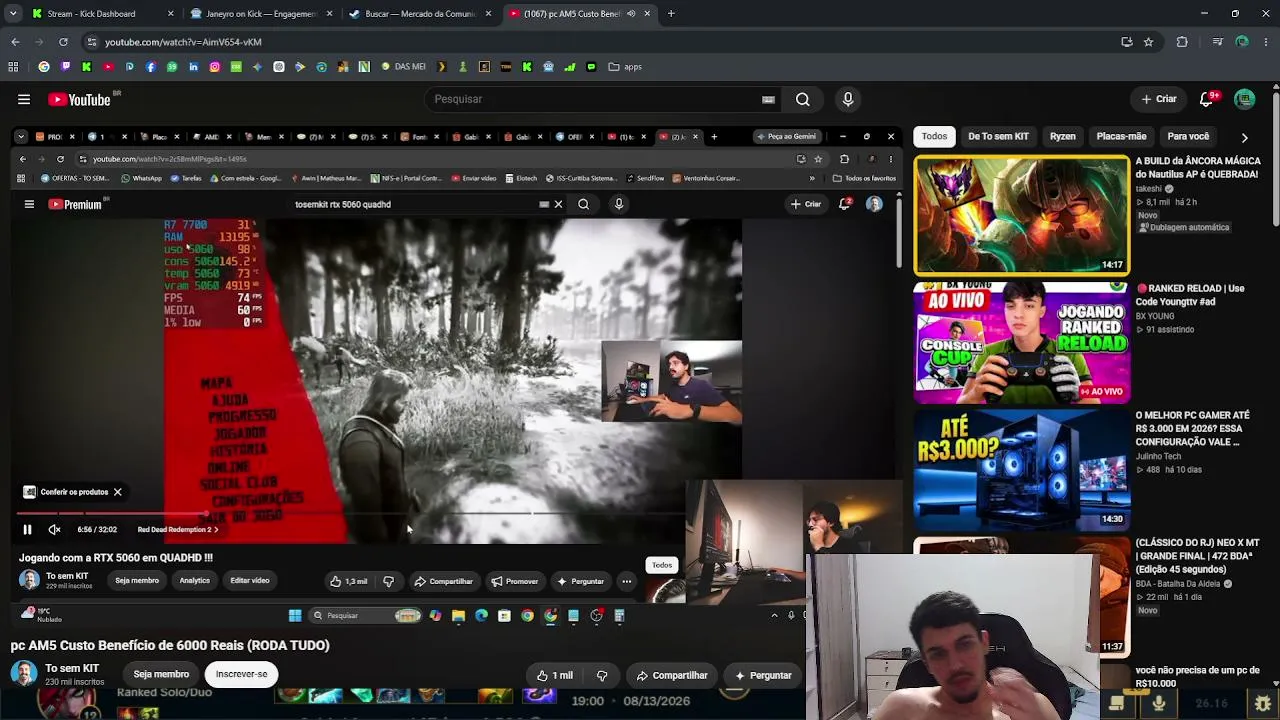This screenshot has width=1280, height=720.
Task: Click the progress bar of the recorded player
Action: 350,514
